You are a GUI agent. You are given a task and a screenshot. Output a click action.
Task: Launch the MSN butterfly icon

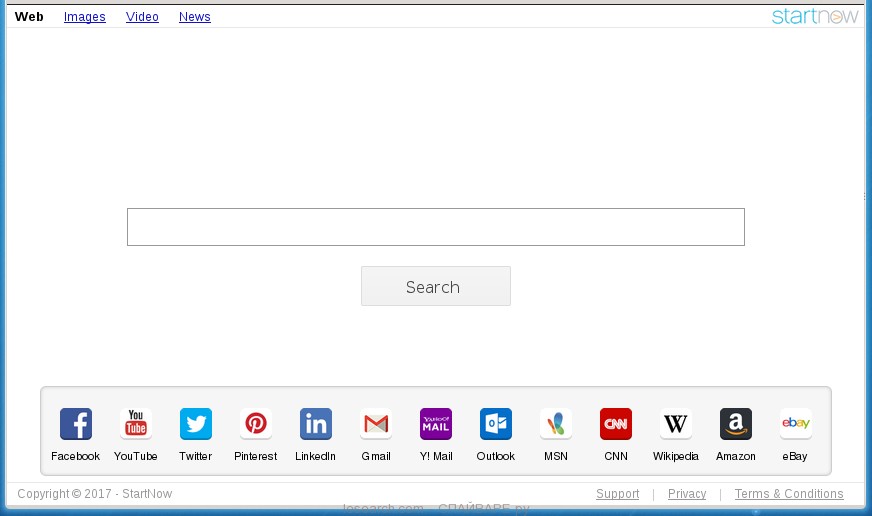click(556, 424)
